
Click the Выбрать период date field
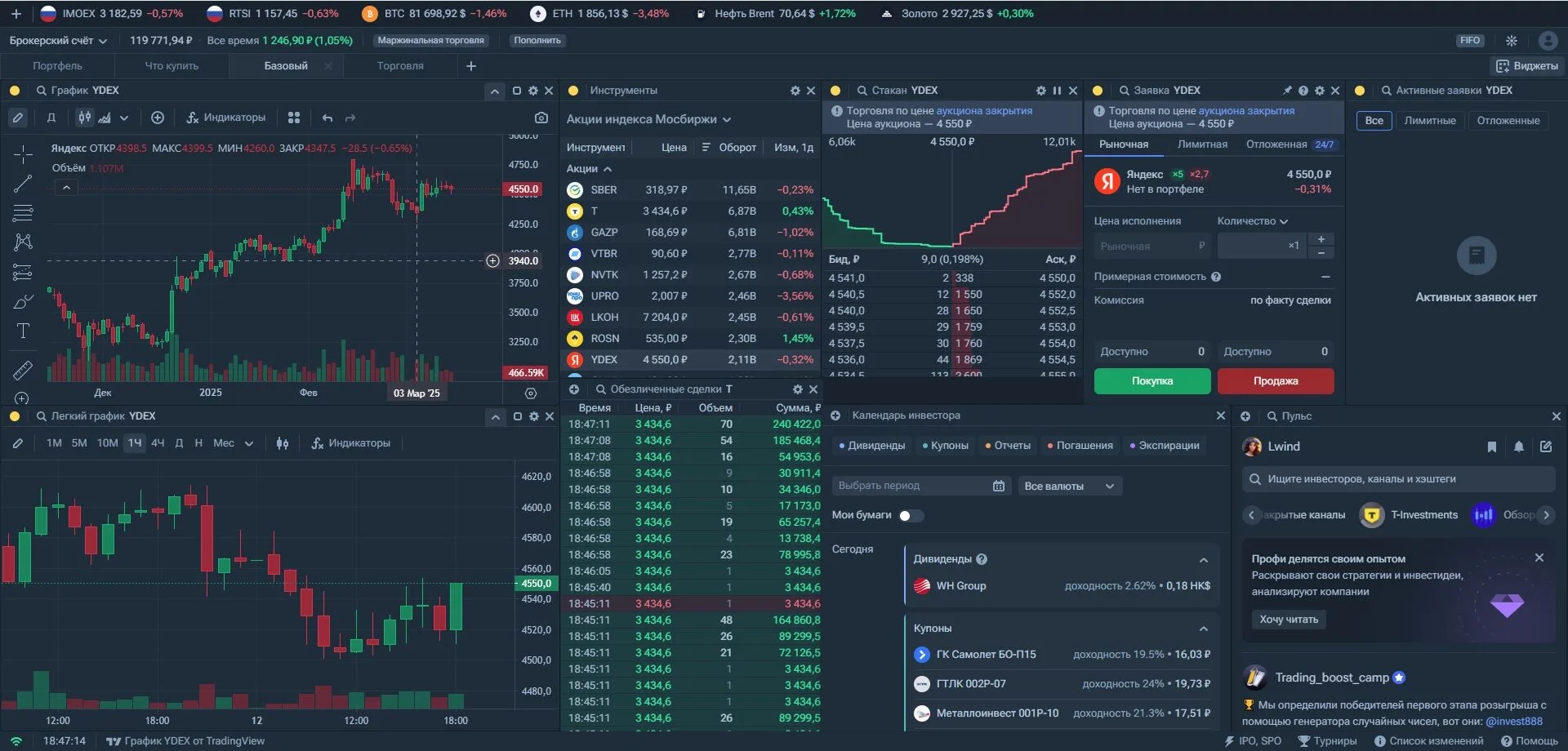click(x=921, y=486)
